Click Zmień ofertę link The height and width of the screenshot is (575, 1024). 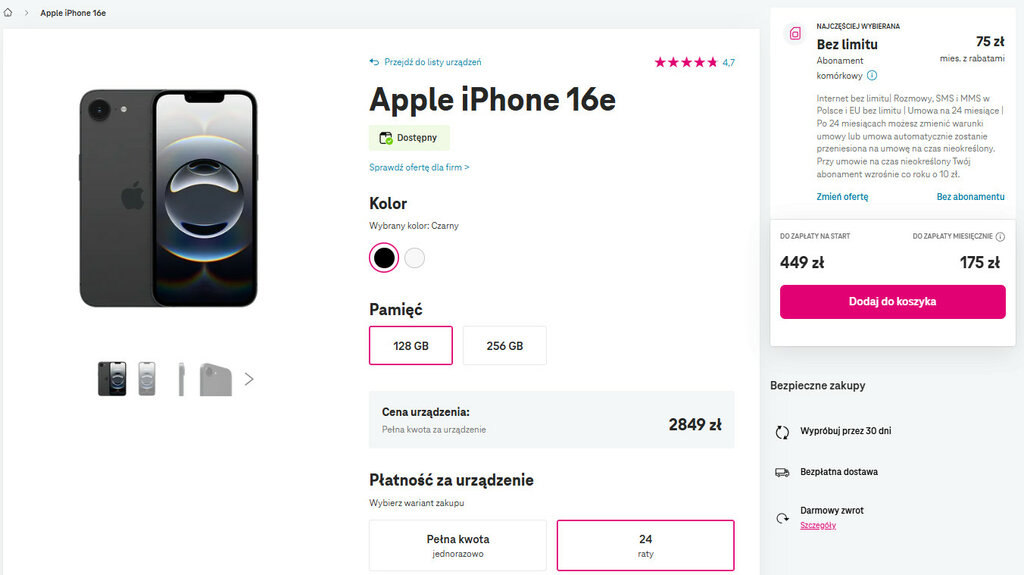(x=842, y=197)
